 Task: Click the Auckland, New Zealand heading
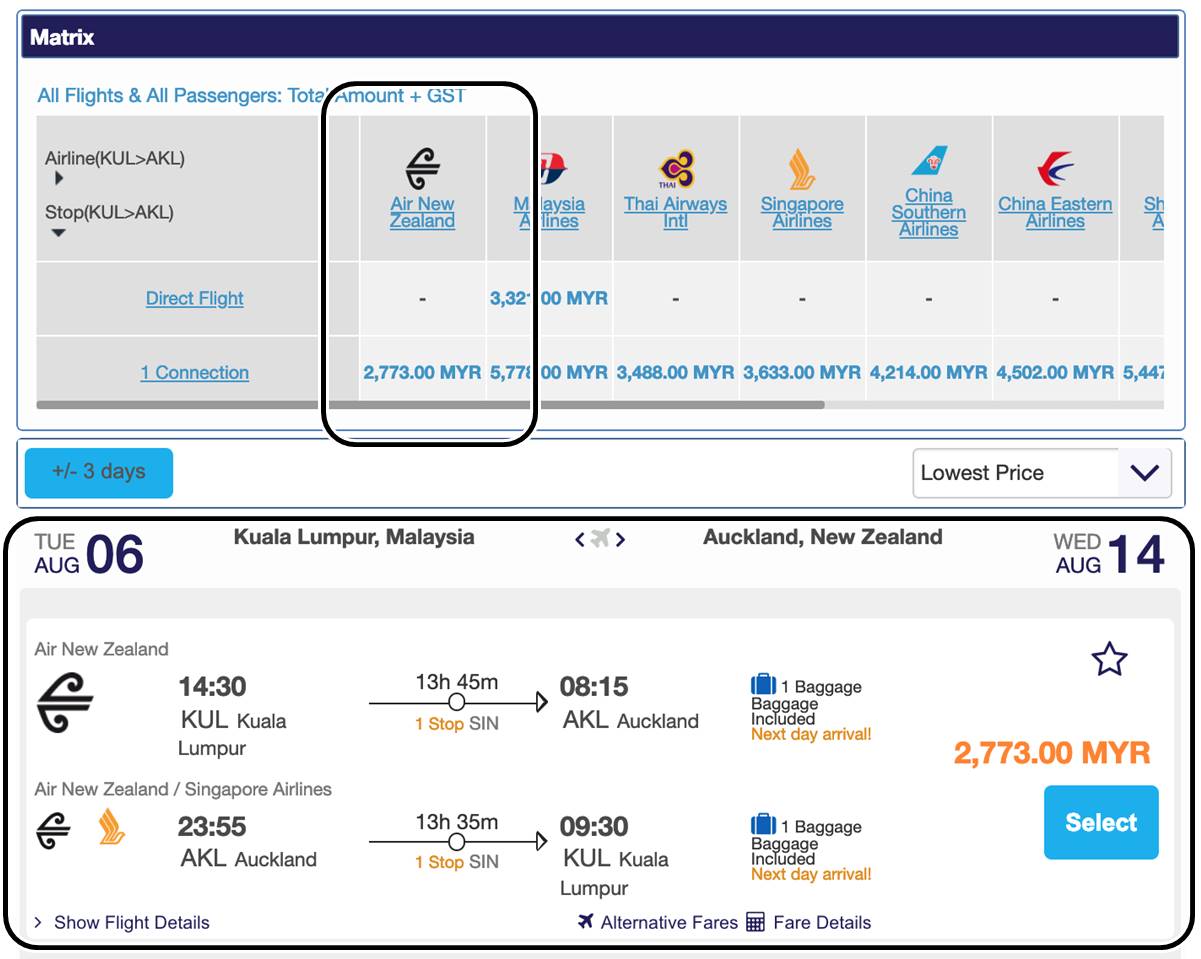point(823,537)
